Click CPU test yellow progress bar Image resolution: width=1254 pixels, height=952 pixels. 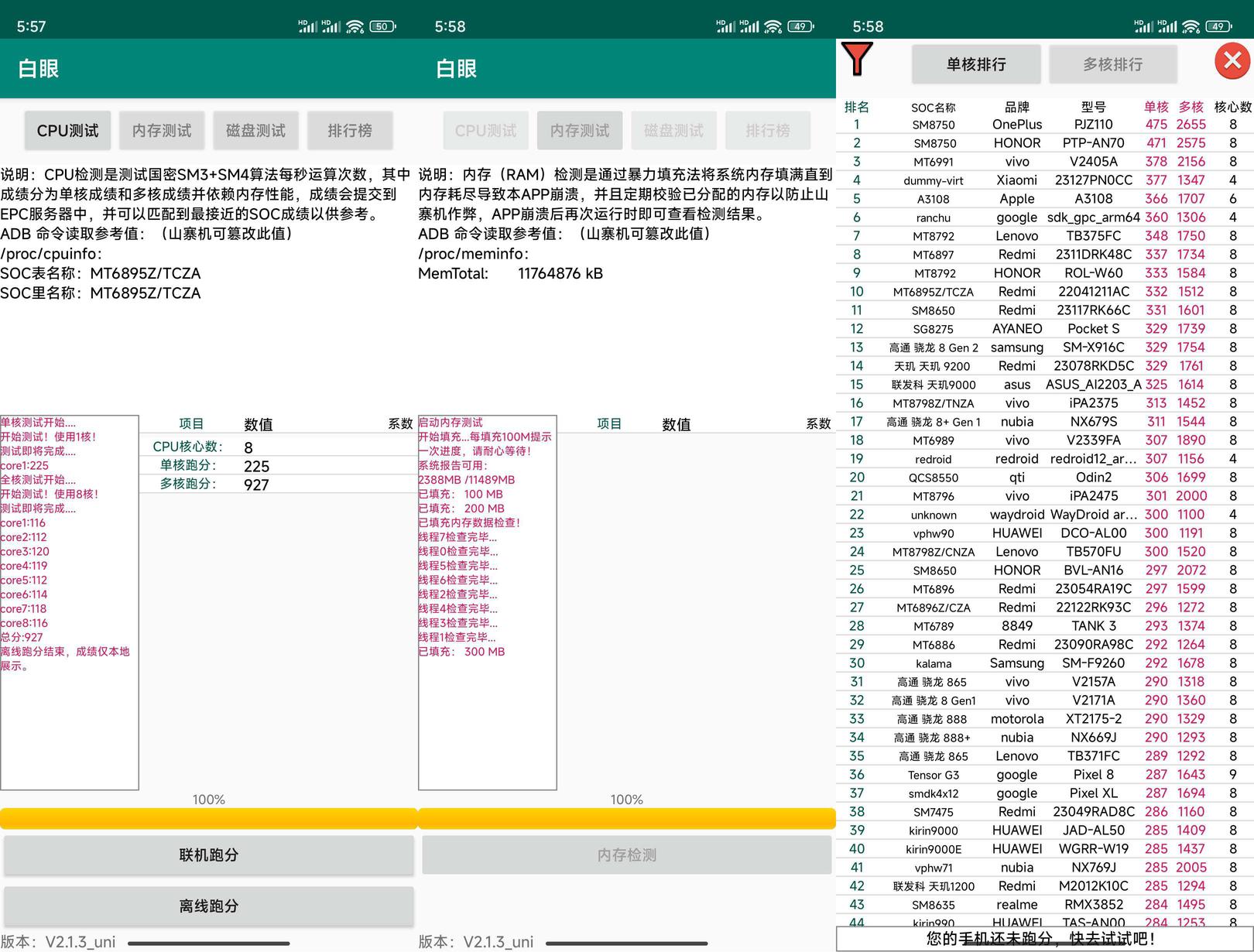point(209,819)
